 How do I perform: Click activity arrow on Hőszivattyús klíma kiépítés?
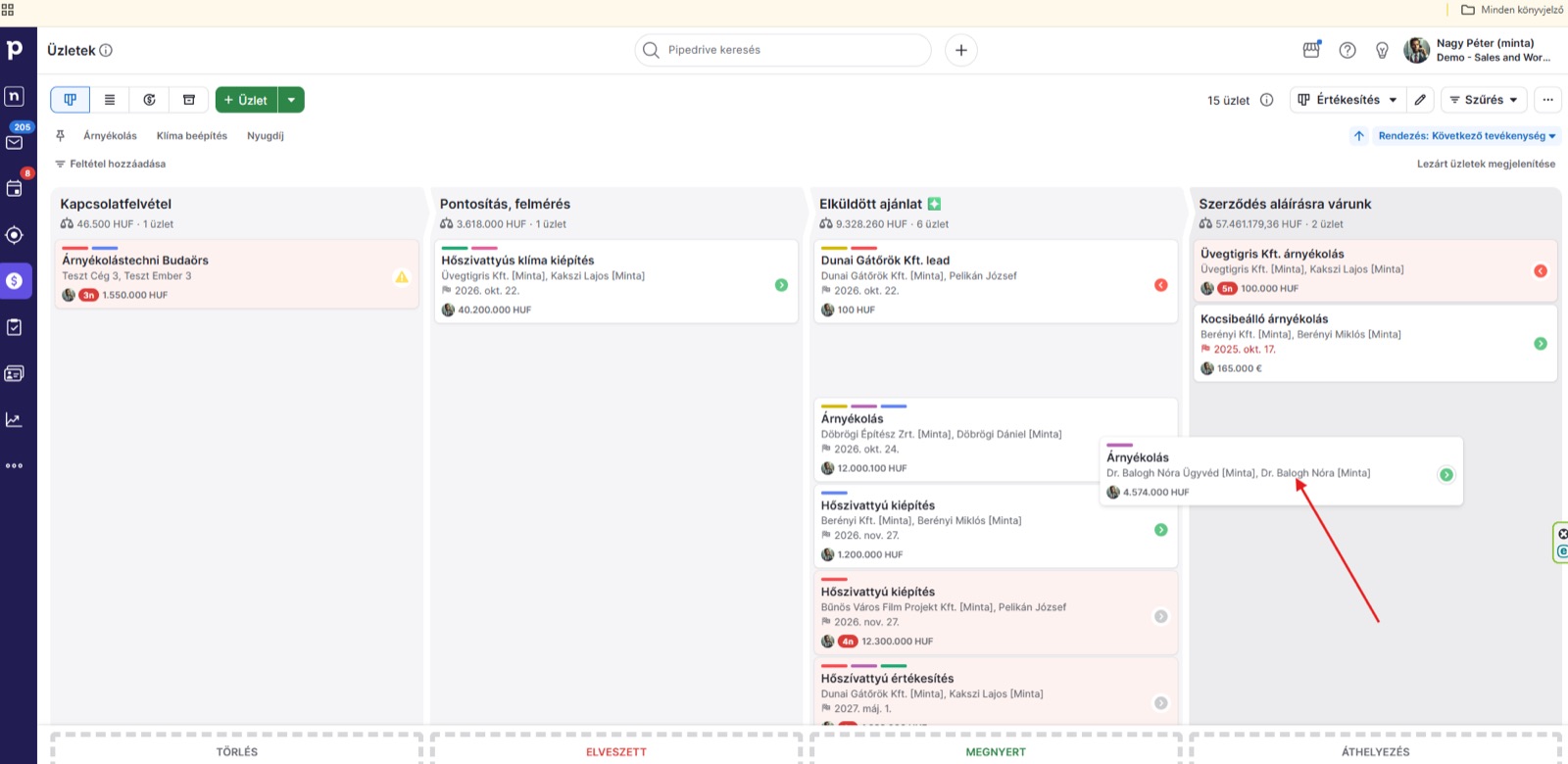[781, 285]
